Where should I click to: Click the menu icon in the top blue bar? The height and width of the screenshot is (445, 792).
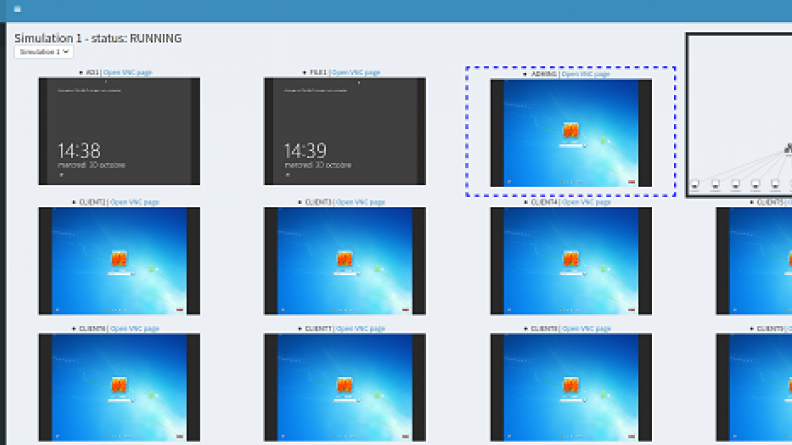click(17, 9)
